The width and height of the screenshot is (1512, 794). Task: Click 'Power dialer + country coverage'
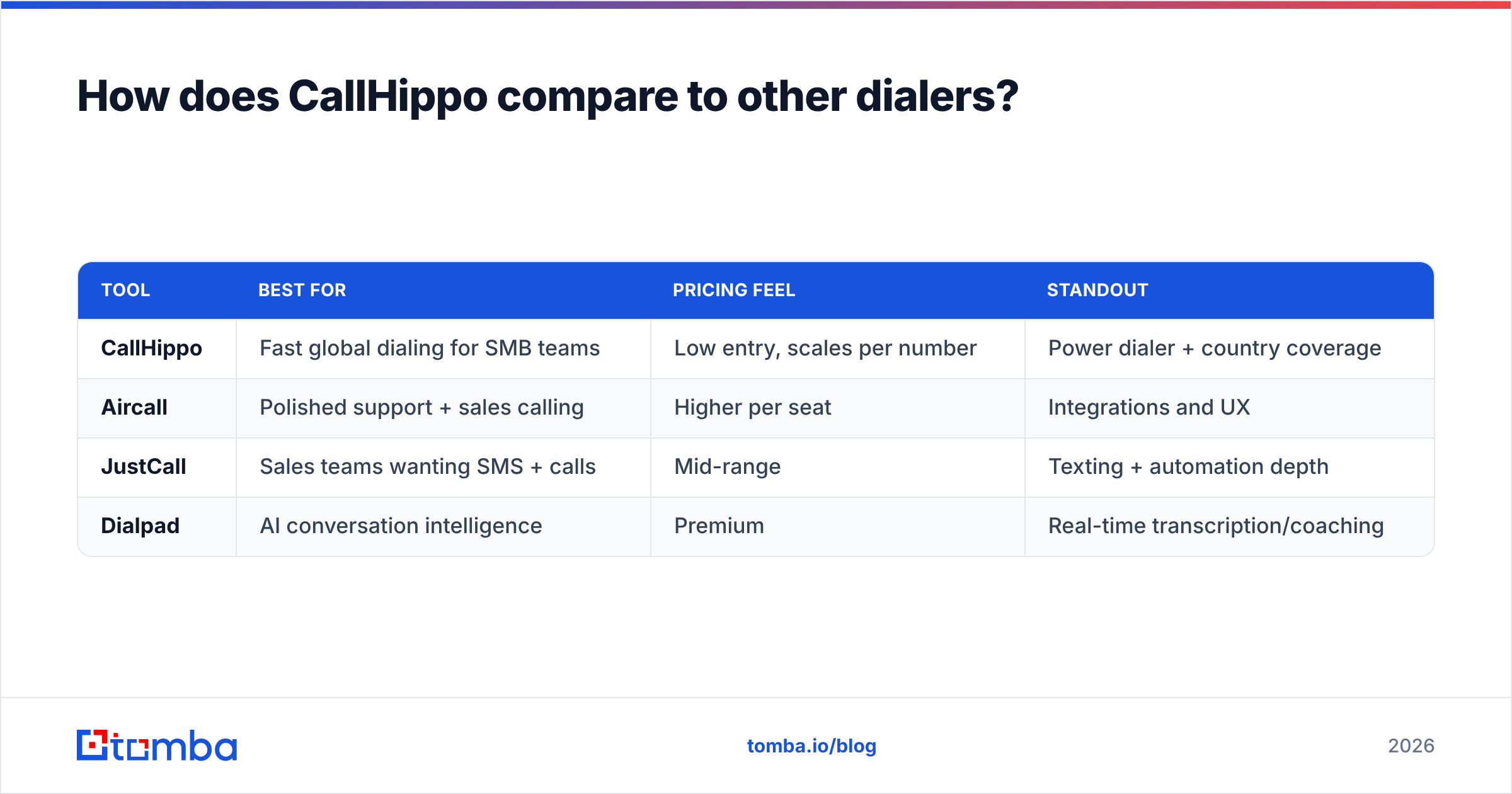(1215, 348)
